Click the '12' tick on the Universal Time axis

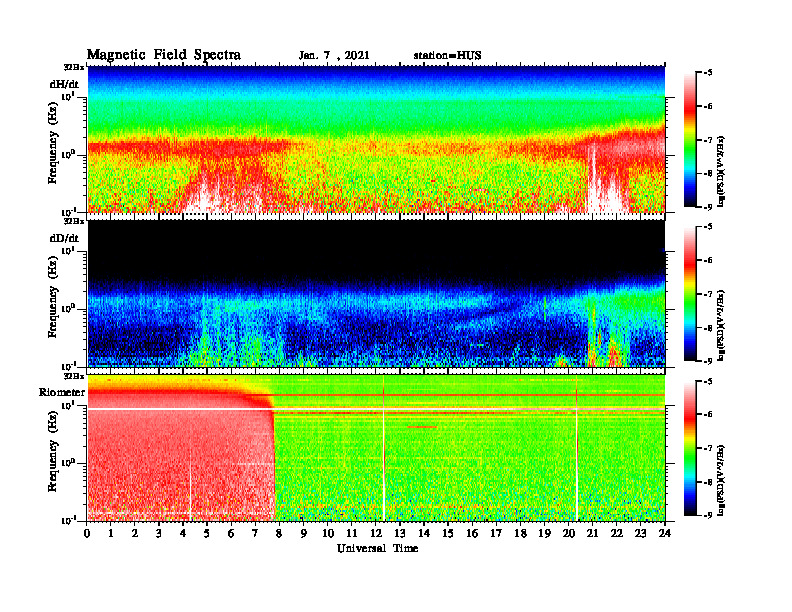[x=376, y=533]
